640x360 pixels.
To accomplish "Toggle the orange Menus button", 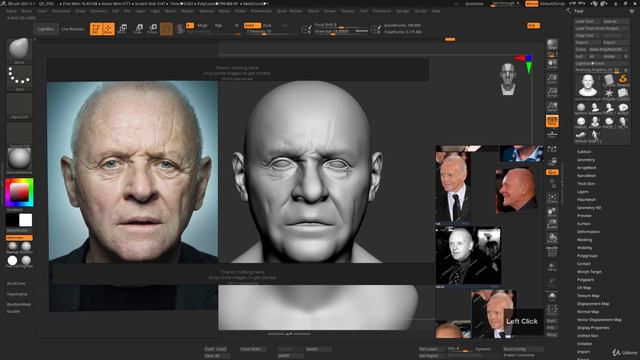I will pos(531,4).
